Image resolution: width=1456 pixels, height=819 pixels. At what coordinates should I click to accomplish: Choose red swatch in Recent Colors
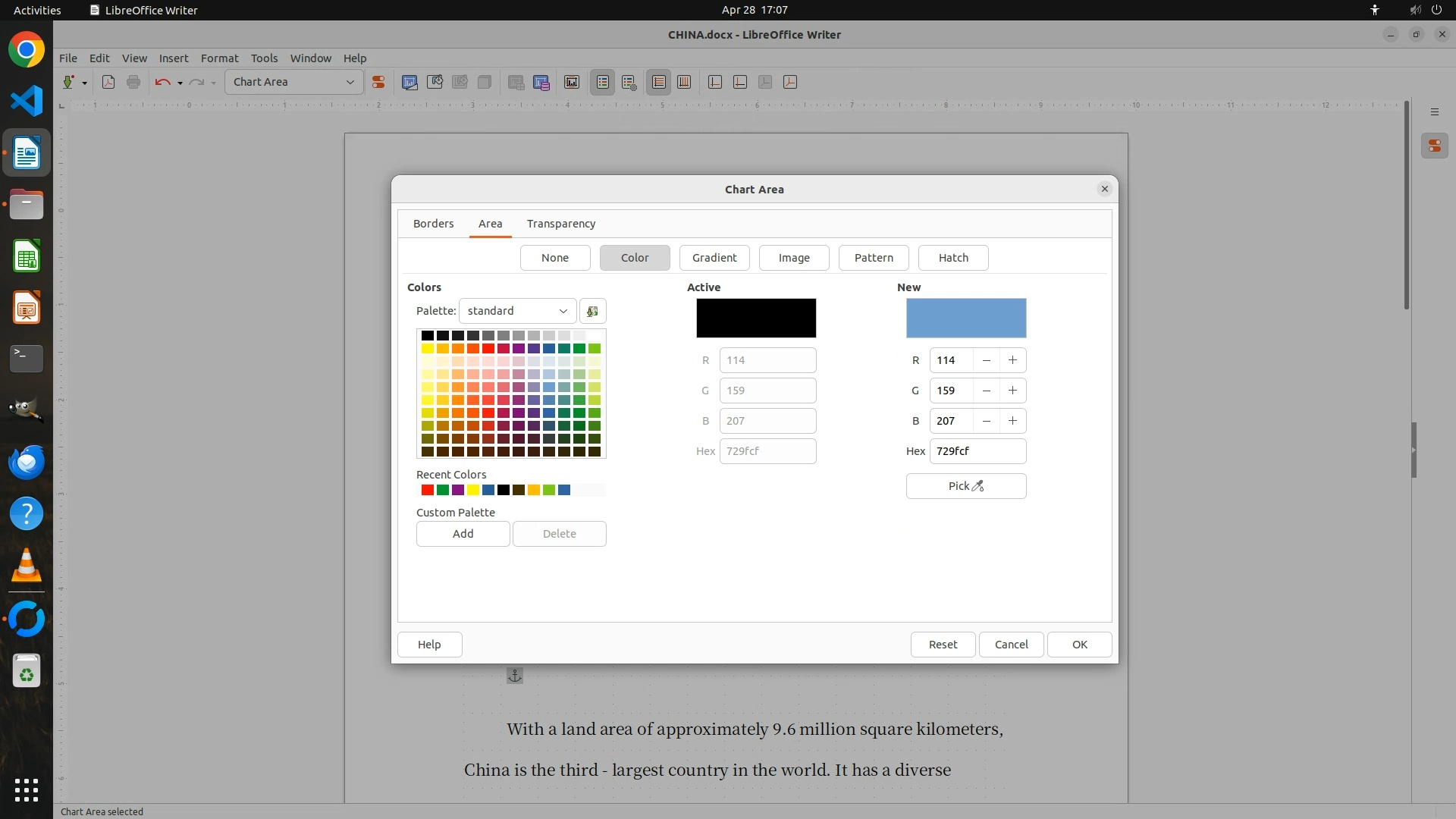428,490
